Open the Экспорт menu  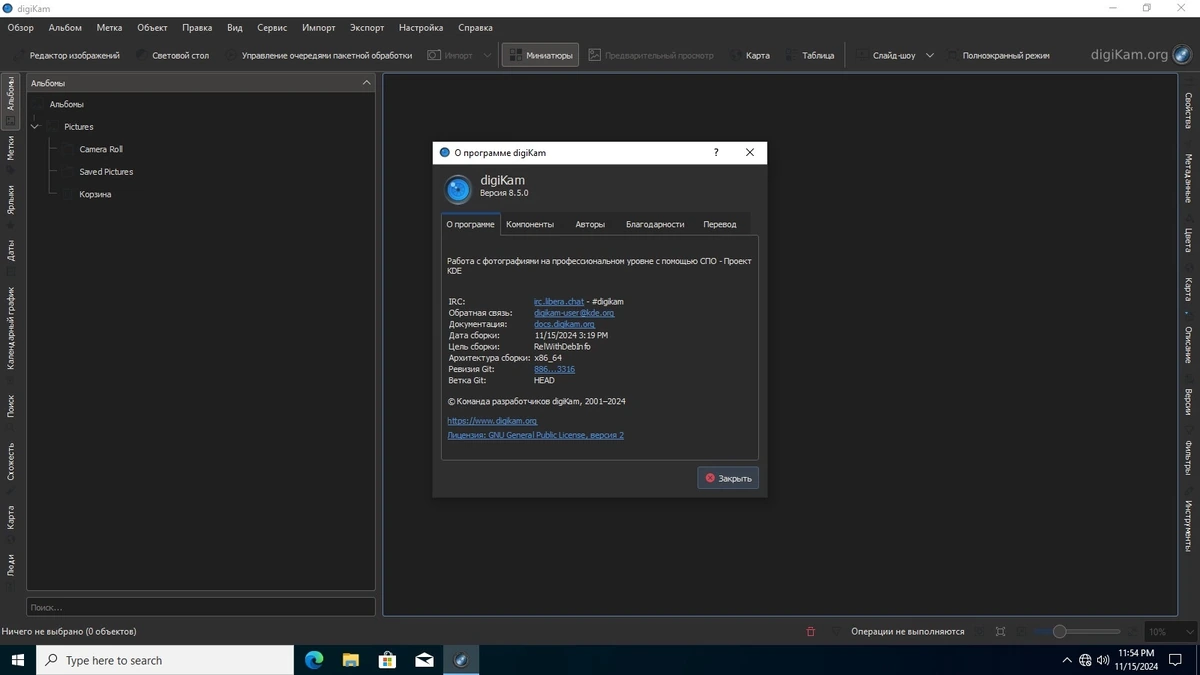367,28
